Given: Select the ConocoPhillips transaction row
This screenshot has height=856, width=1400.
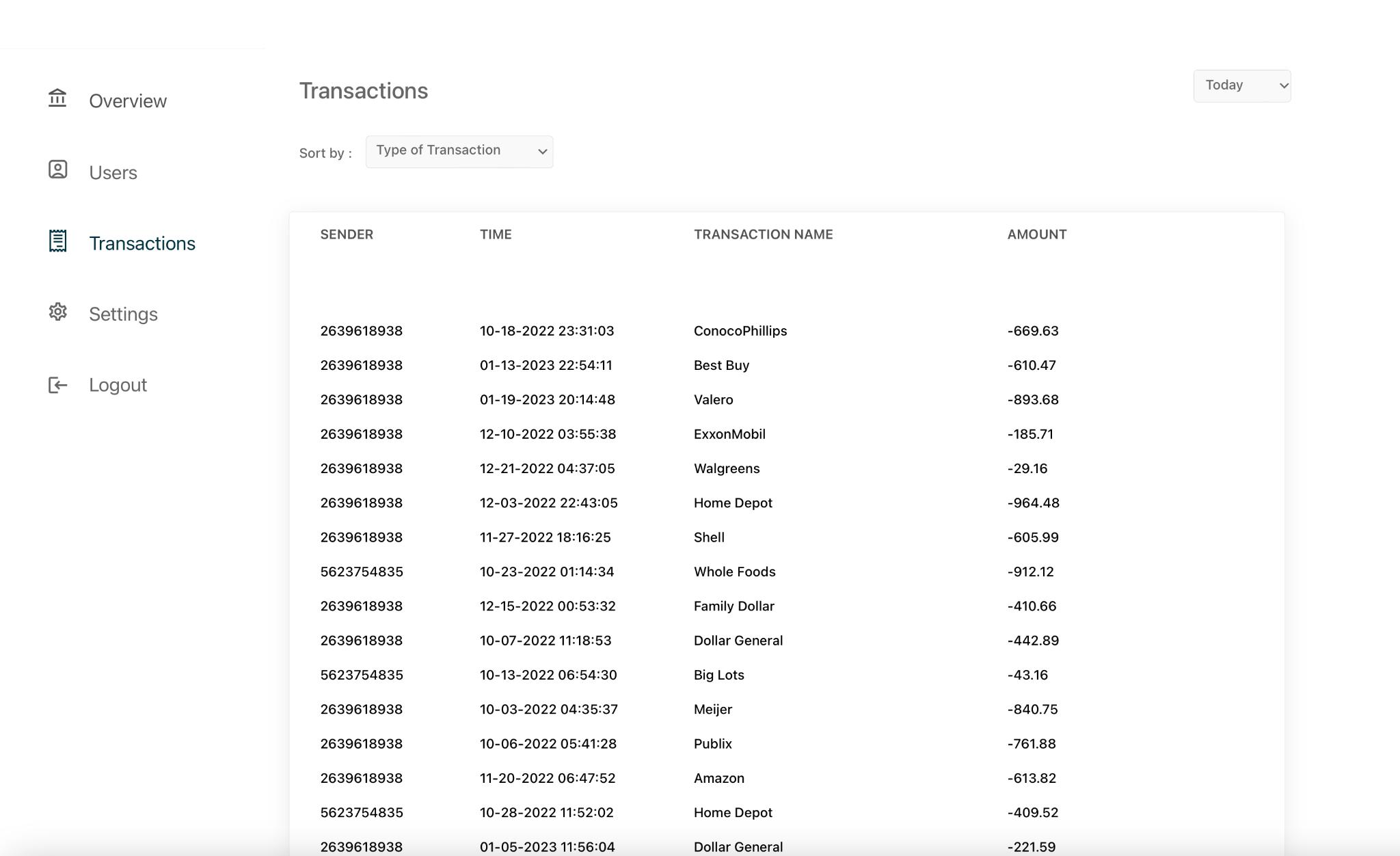Looking at the screenshot, I should tap(740, 331).
